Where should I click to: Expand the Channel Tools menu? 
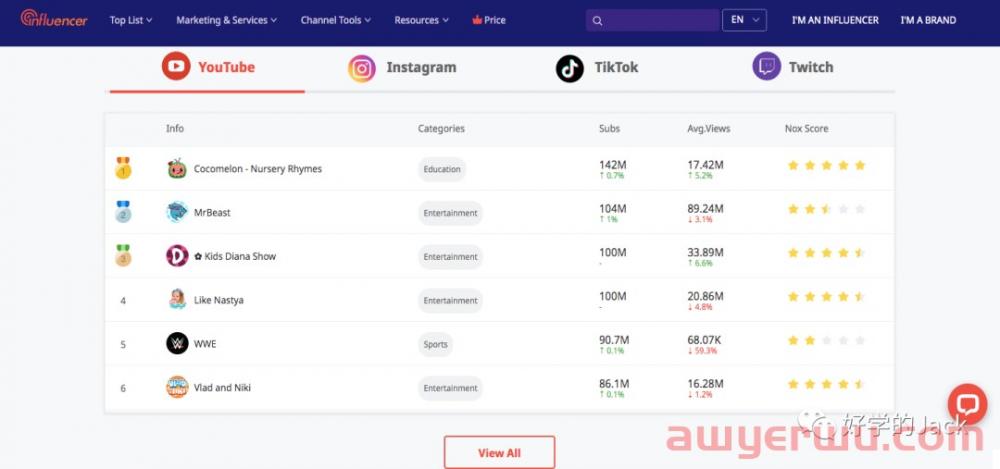point(335,20)
